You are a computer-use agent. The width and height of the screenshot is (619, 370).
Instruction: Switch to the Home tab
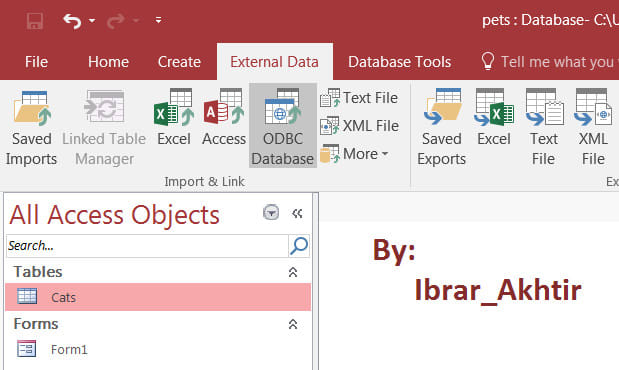[x=109, y=62]
